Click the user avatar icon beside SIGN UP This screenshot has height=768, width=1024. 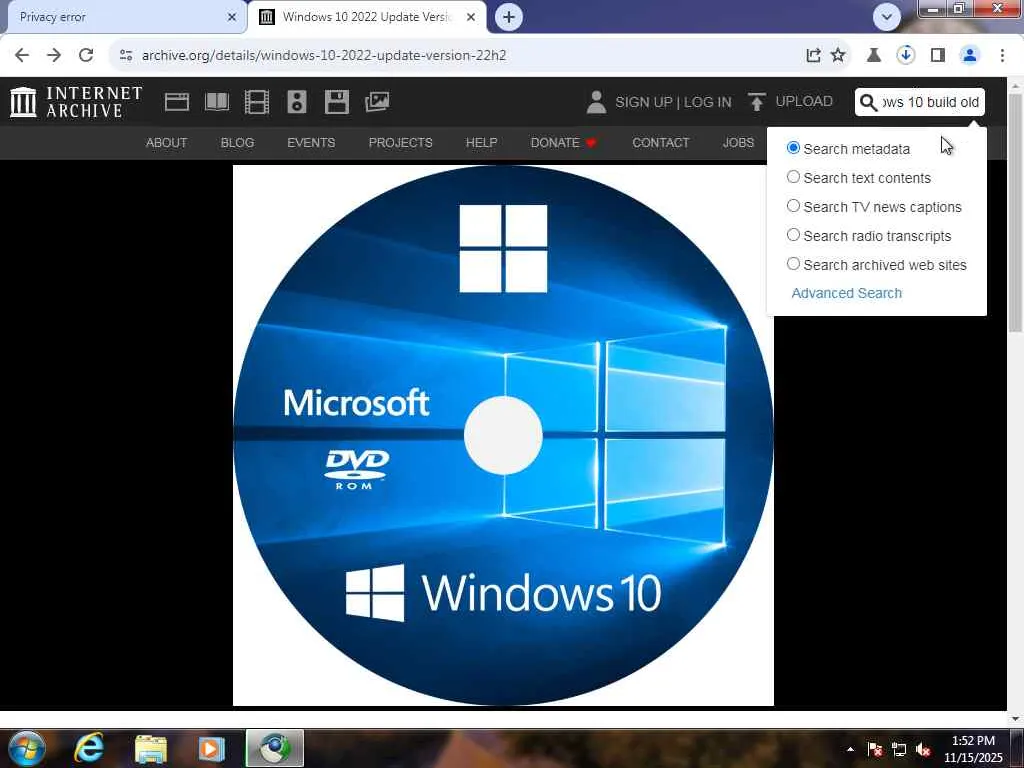596,102
